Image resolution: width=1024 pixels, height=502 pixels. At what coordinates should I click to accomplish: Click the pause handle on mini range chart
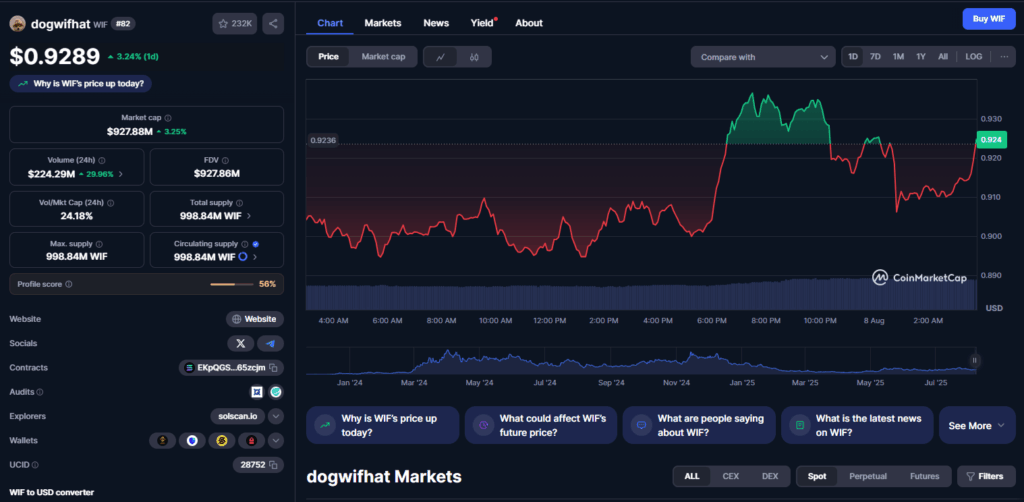pyautogui.click(x=974, y=360)
